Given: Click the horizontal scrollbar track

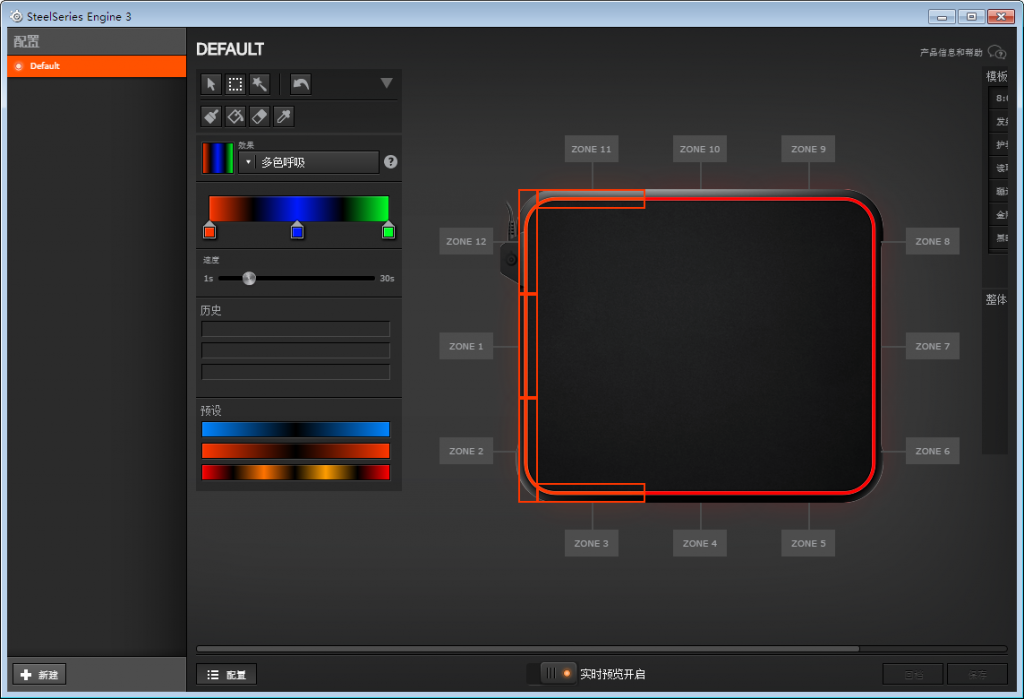Looking at the screenshot, I should tap(601, 649).
